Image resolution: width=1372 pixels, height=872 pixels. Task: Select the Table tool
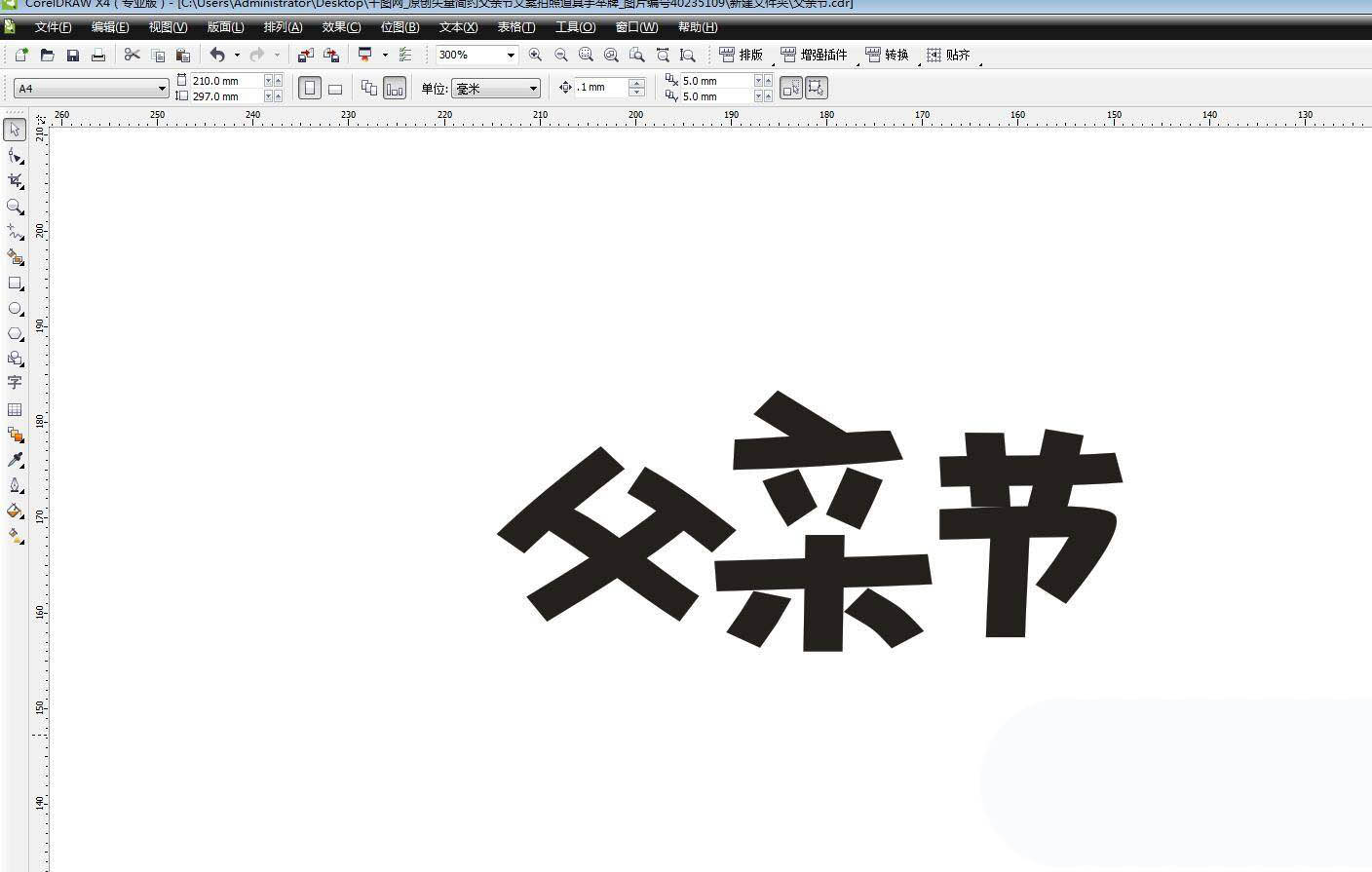pos(15,409)
